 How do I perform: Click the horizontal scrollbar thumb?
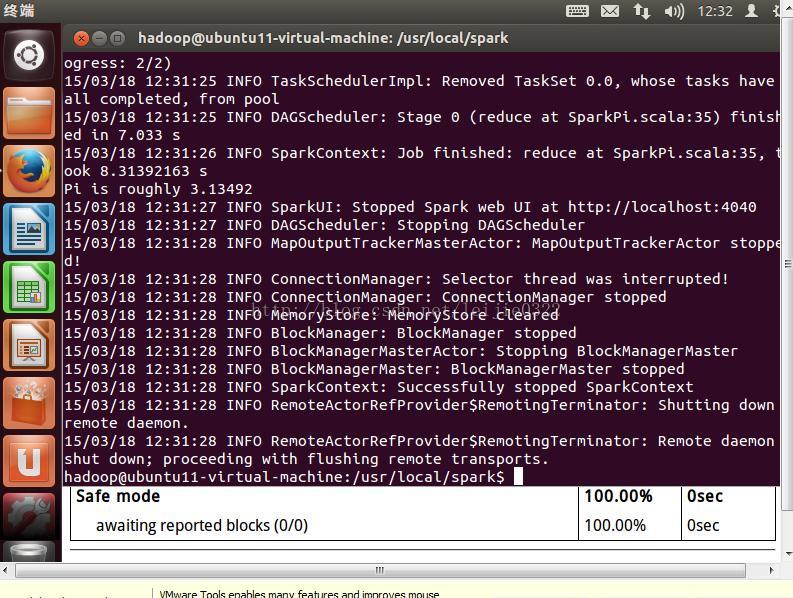(380, 570)
